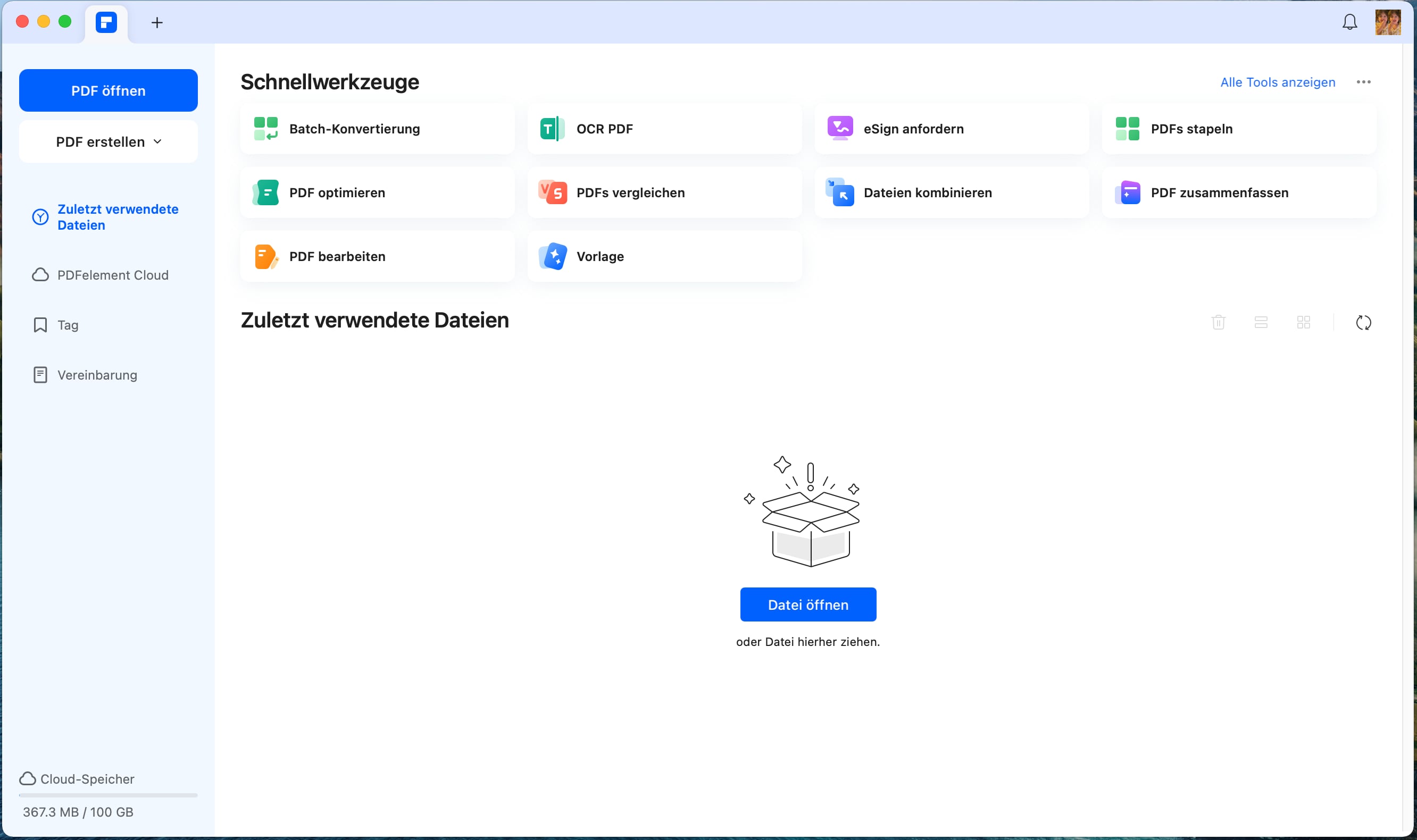Switch recent files to list view

coord(1261,322)
